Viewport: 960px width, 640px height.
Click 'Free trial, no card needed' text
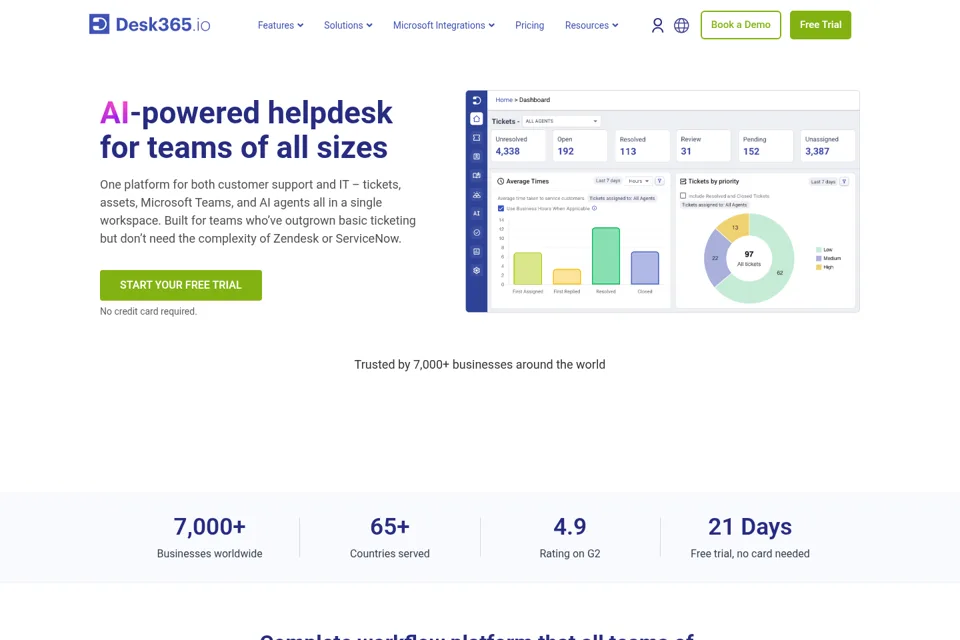click(750, 554)
